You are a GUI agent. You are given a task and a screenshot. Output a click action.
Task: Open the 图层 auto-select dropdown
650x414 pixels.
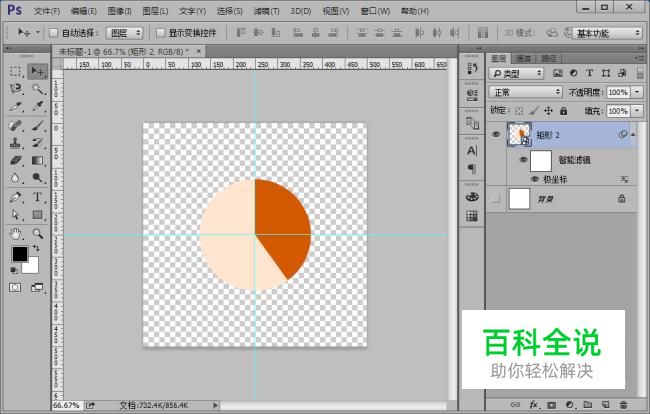coord(124,33)
